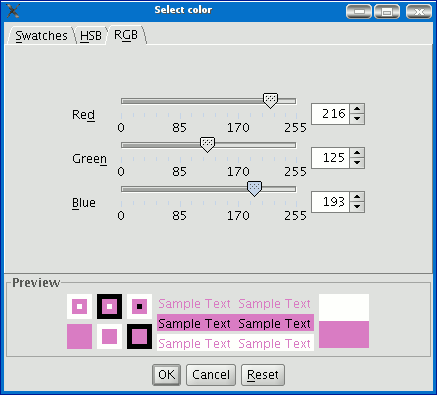Switch to the Swatches tab
This screenshot has height=395, width=437.
pos(41,35)
